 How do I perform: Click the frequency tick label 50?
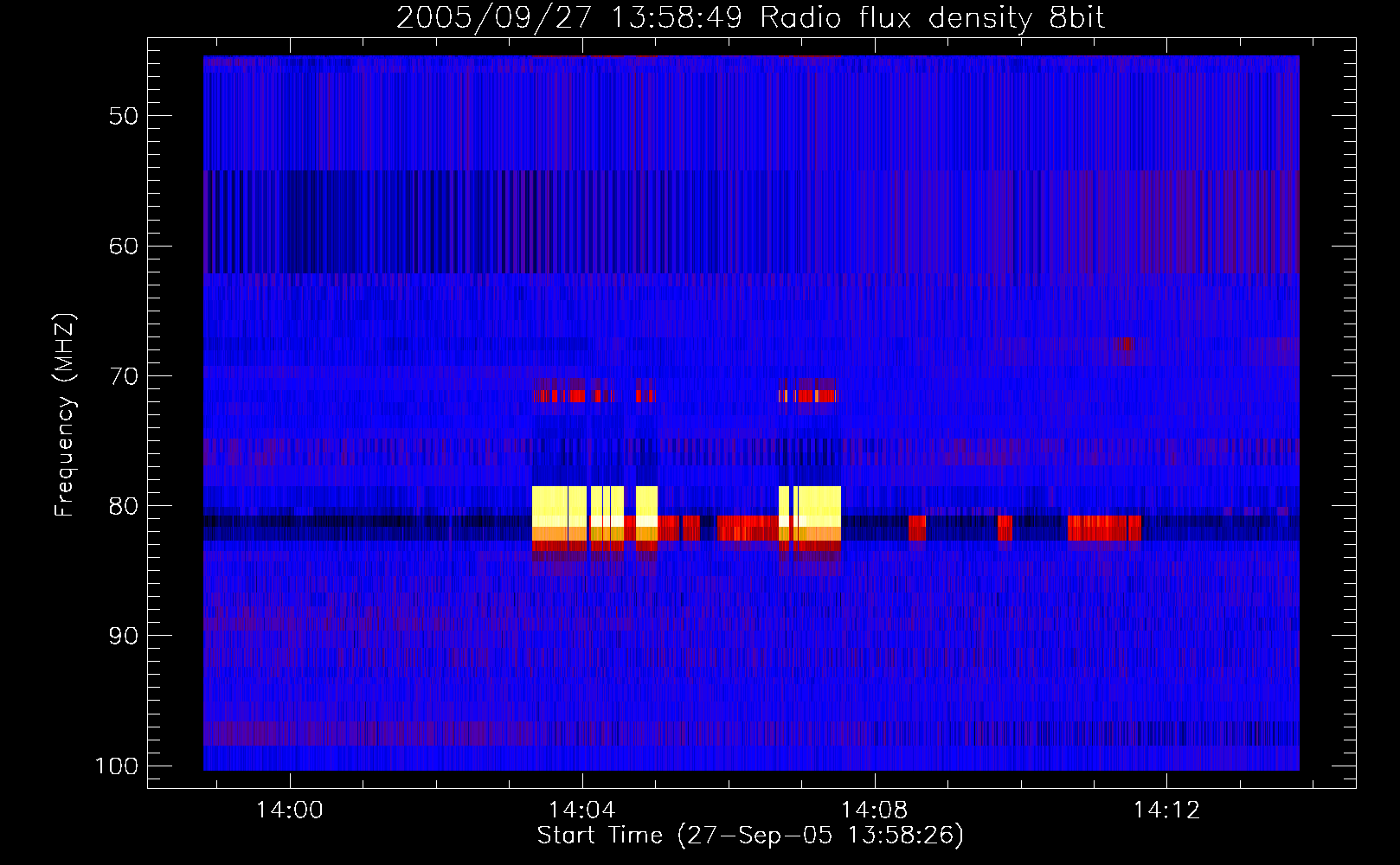(x=124, y=117)
